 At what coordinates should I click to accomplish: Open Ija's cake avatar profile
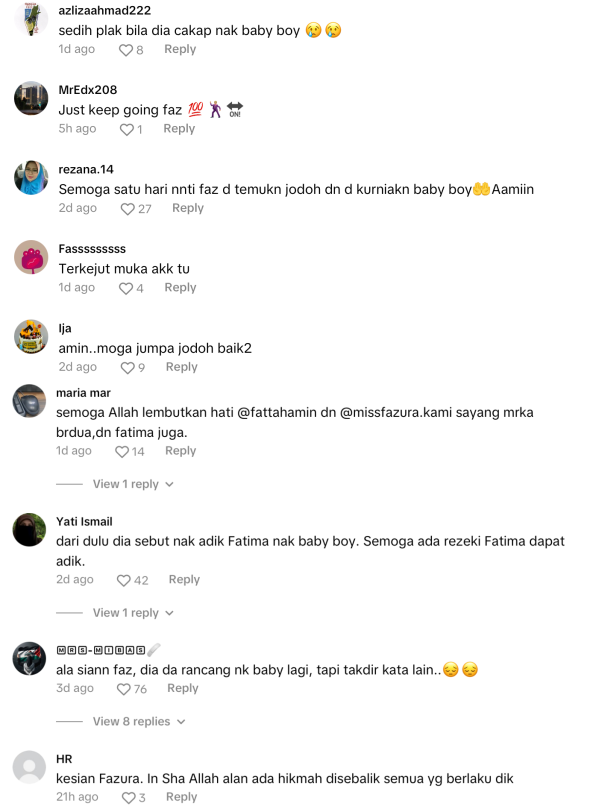coord(31,336)
